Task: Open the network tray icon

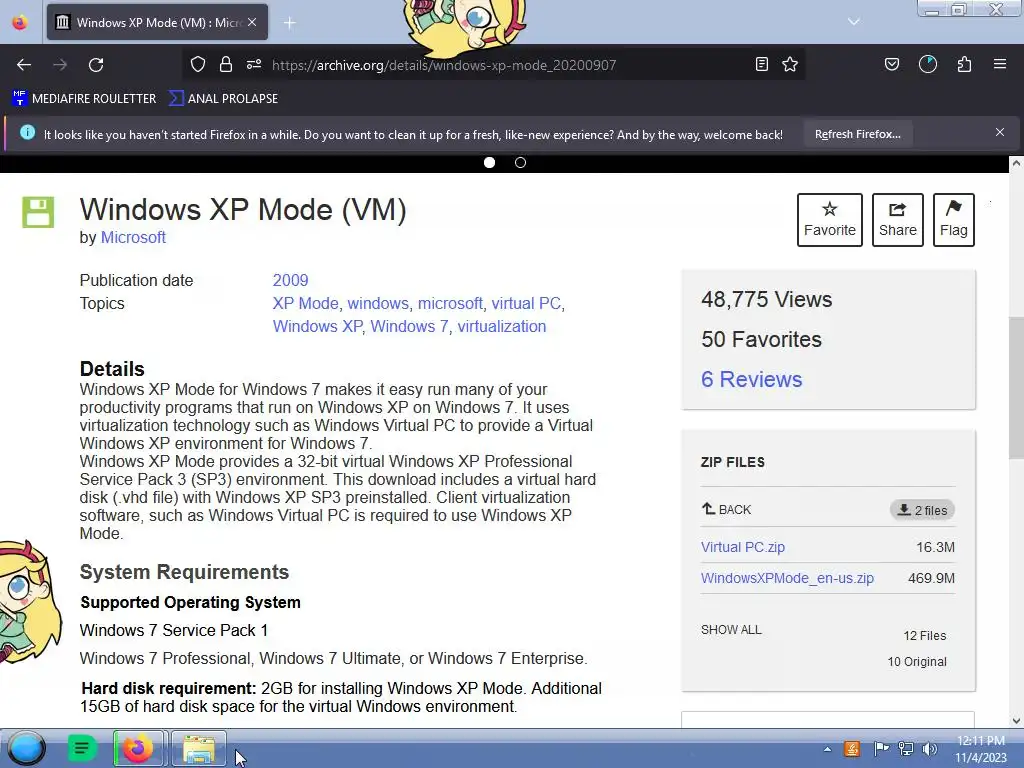Action: pos(906,748)
